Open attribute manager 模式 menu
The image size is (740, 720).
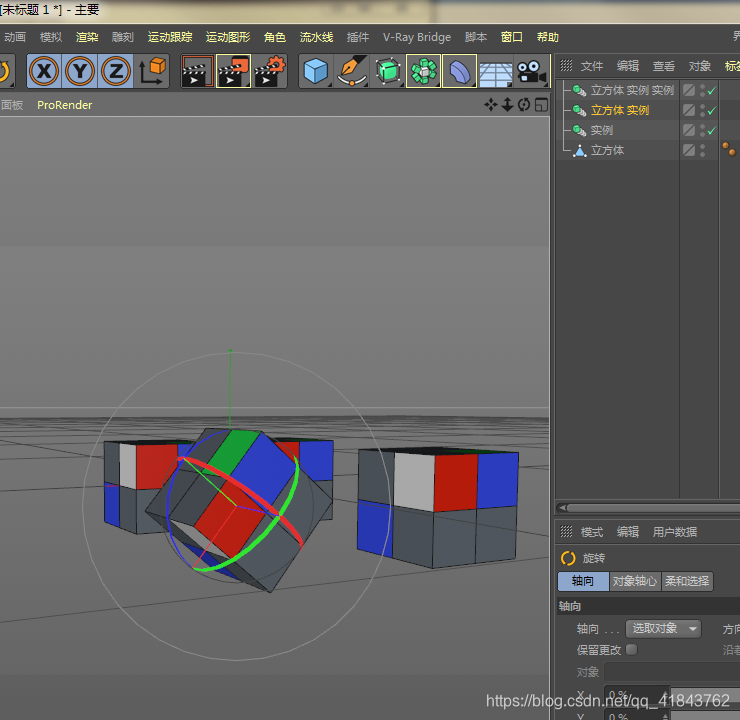pyautogui.click(x=592, y=532)
